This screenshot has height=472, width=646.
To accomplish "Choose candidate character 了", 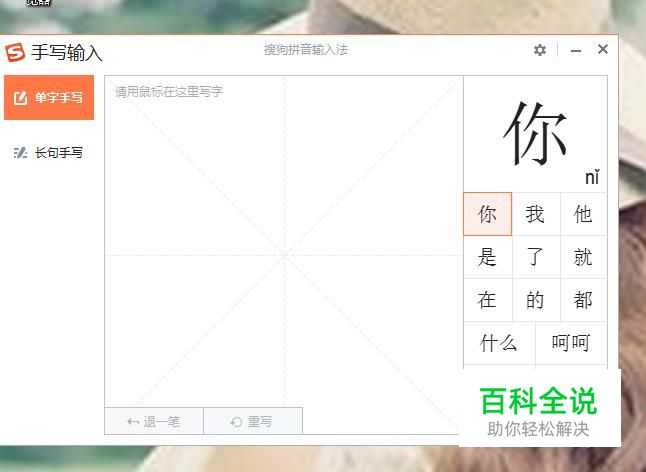I will click(x=536, y=257).
